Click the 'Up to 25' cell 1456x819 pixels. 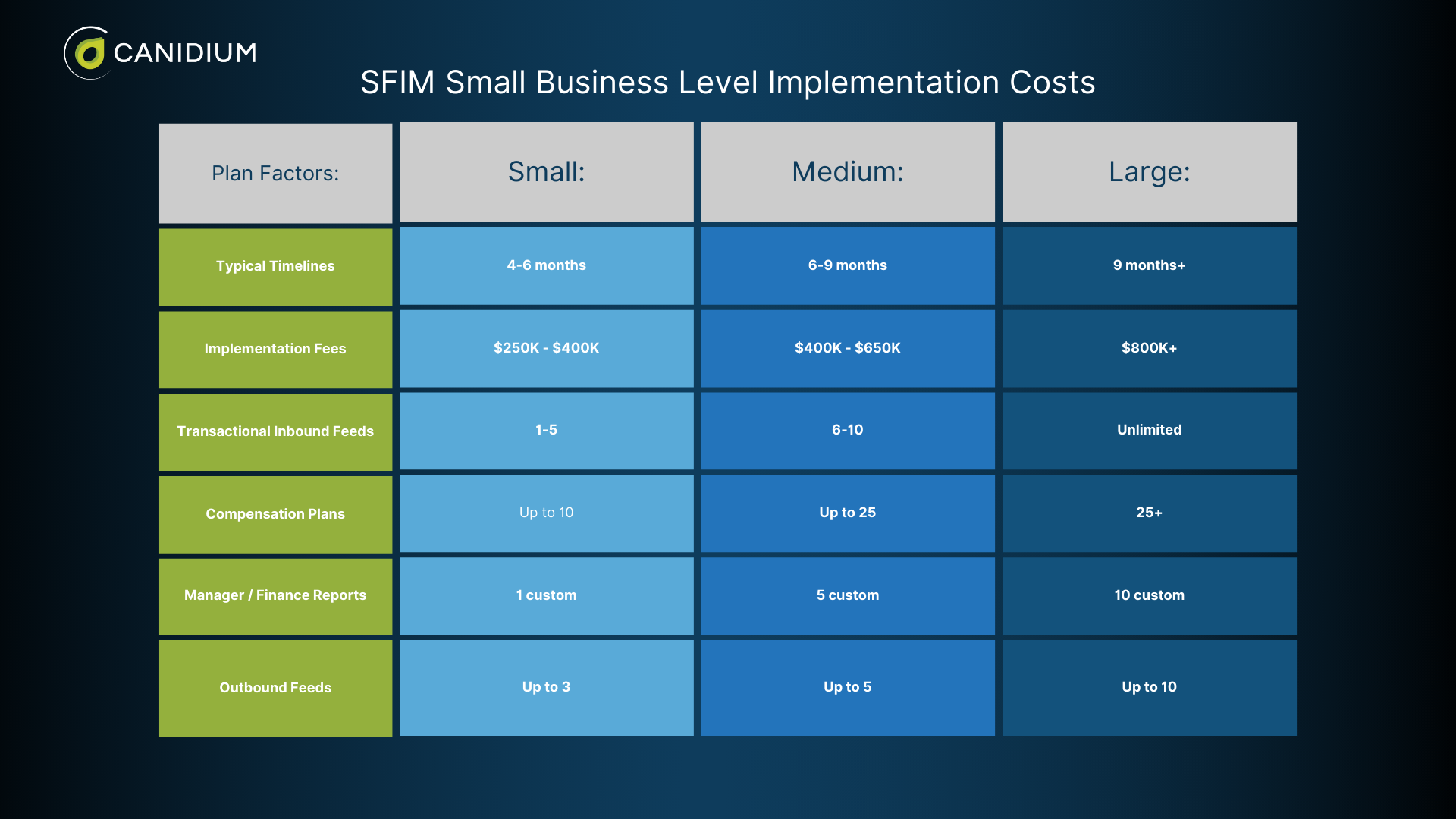[x=848, y=513]
